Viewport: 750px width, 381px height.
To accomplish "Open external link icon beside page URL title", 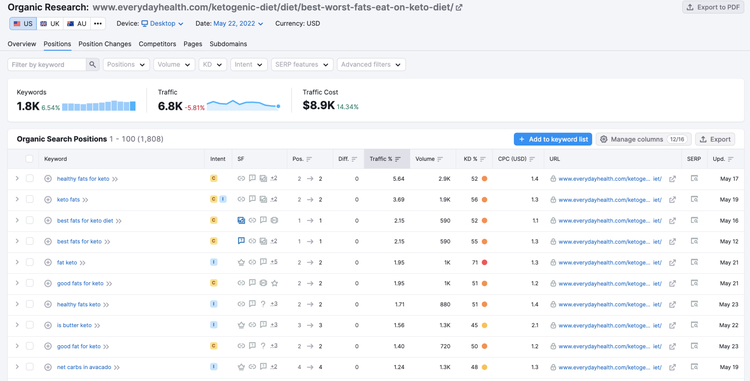I will [459, 8].
